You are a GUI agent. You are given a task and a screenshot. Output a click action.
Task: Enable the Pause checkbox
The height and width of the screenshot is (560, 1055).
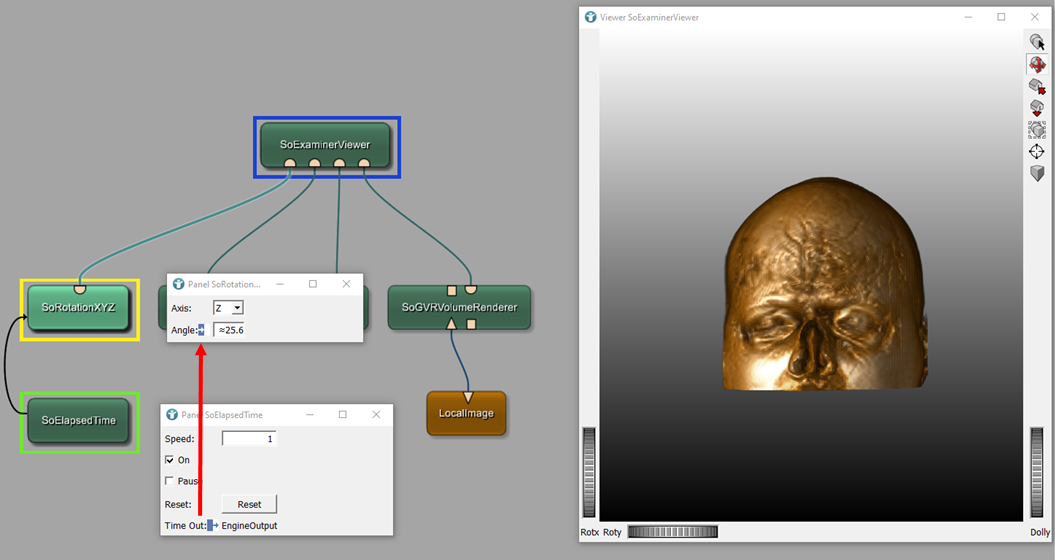pos(169,481)
